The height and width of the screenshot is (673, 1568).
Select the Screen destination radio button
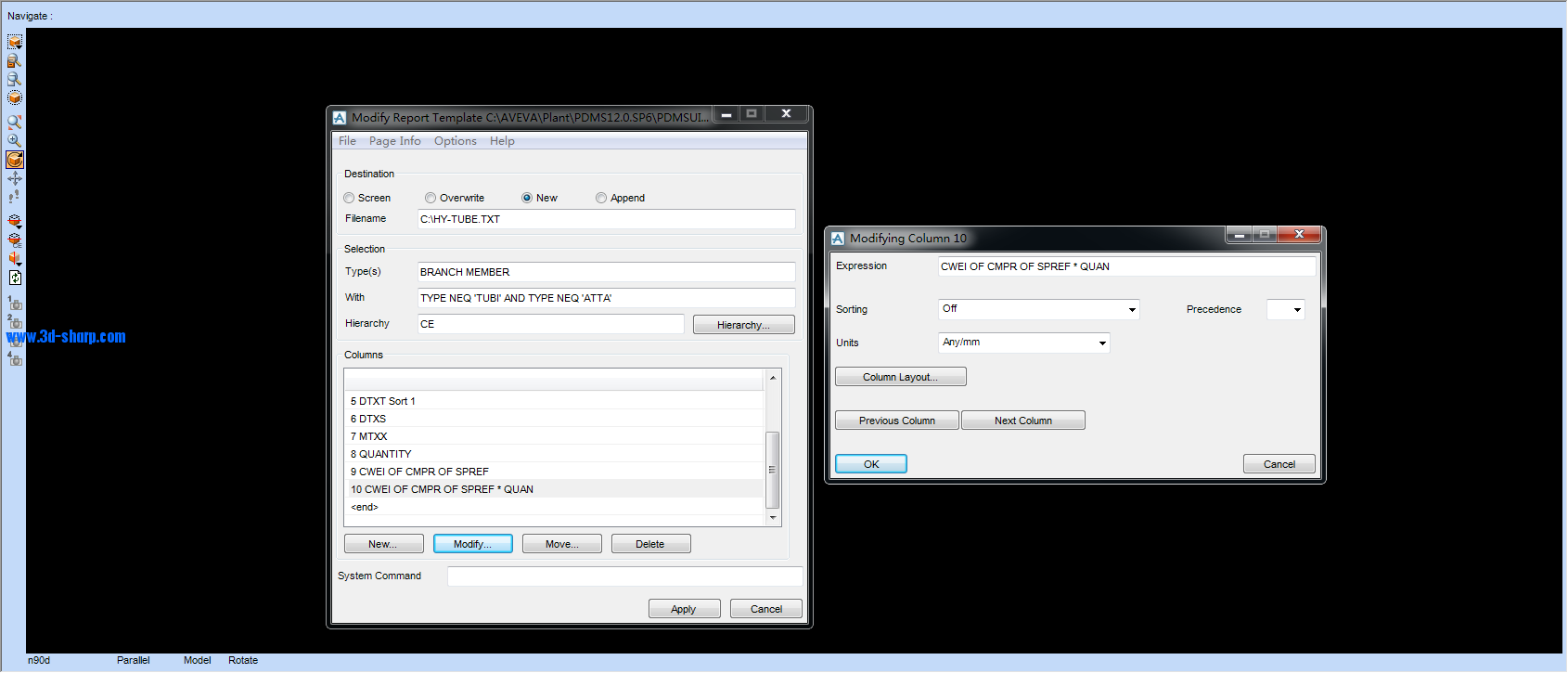(x=349, y=198)
